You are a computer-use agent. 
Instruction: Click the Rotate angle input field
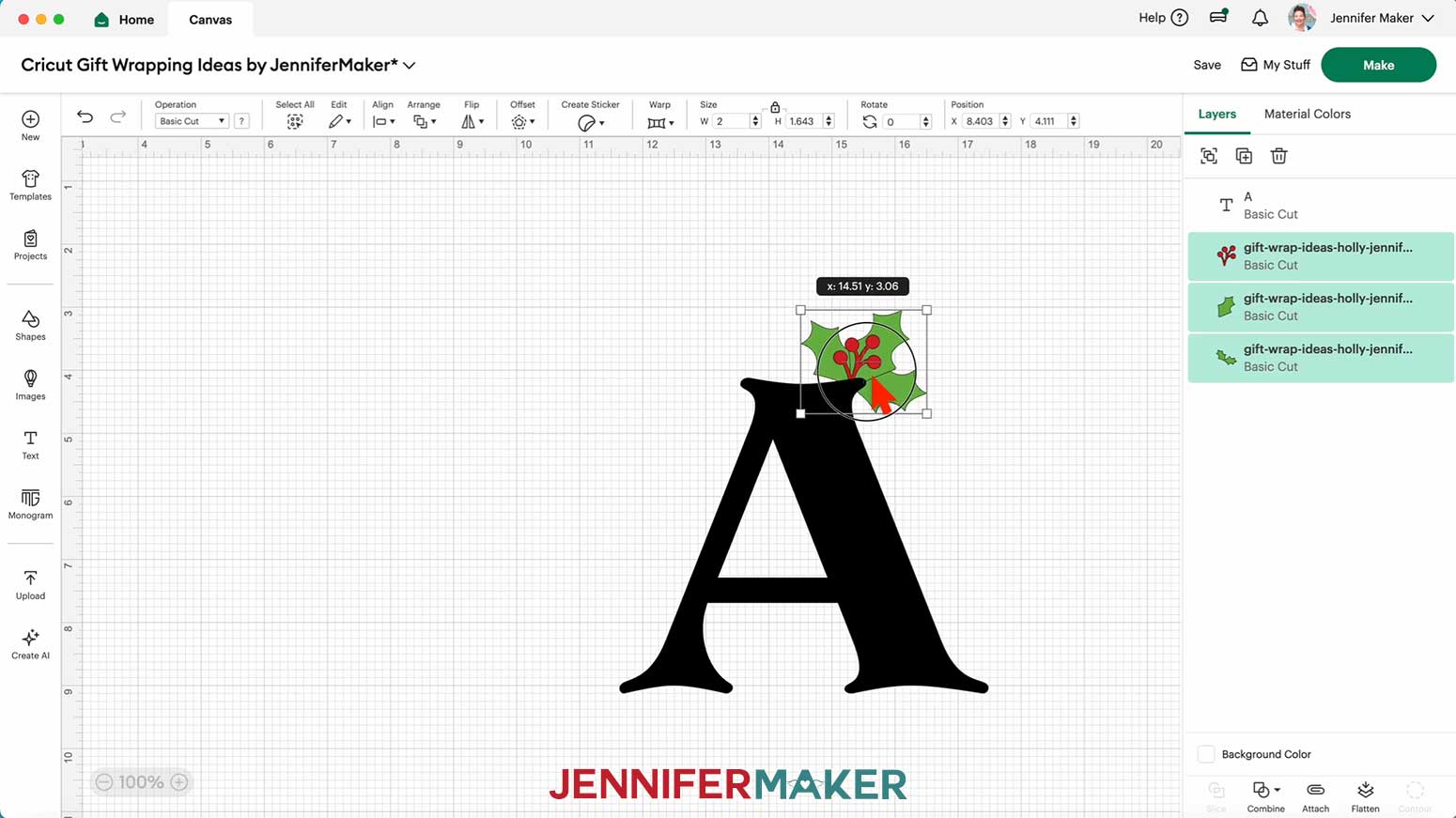(902, 121)
